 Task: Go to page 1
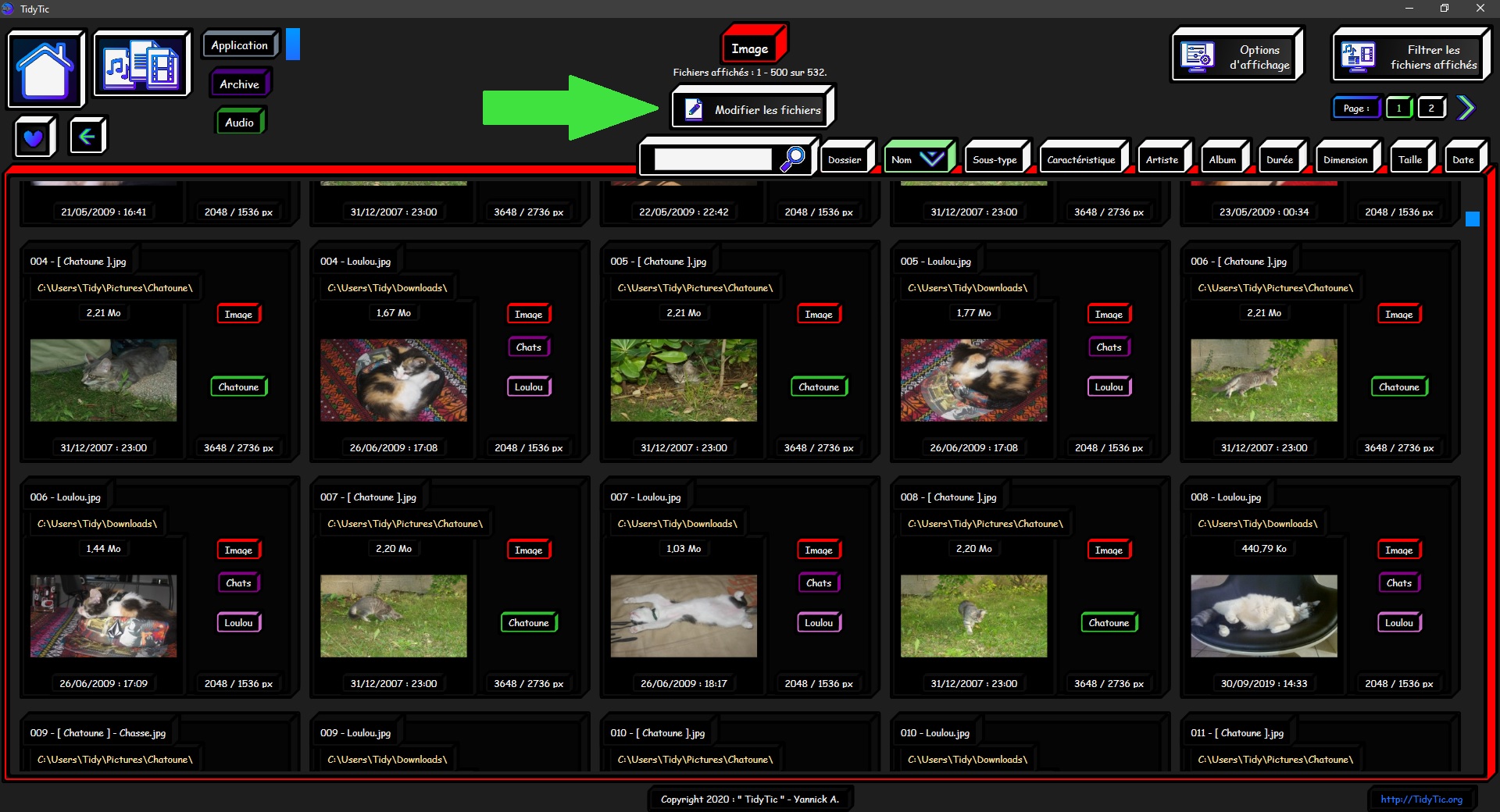(x=1398, y=109)
